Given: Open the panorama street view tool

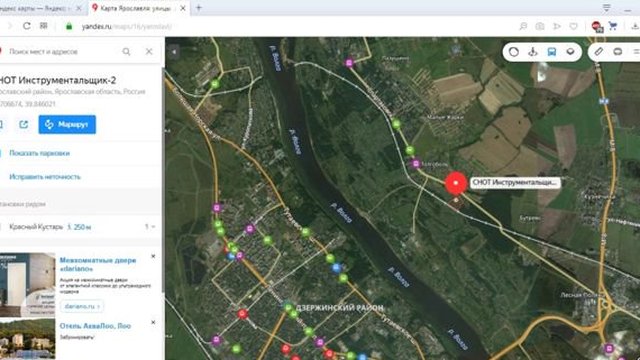Looking at the screenshot, I should click(533, 52).
